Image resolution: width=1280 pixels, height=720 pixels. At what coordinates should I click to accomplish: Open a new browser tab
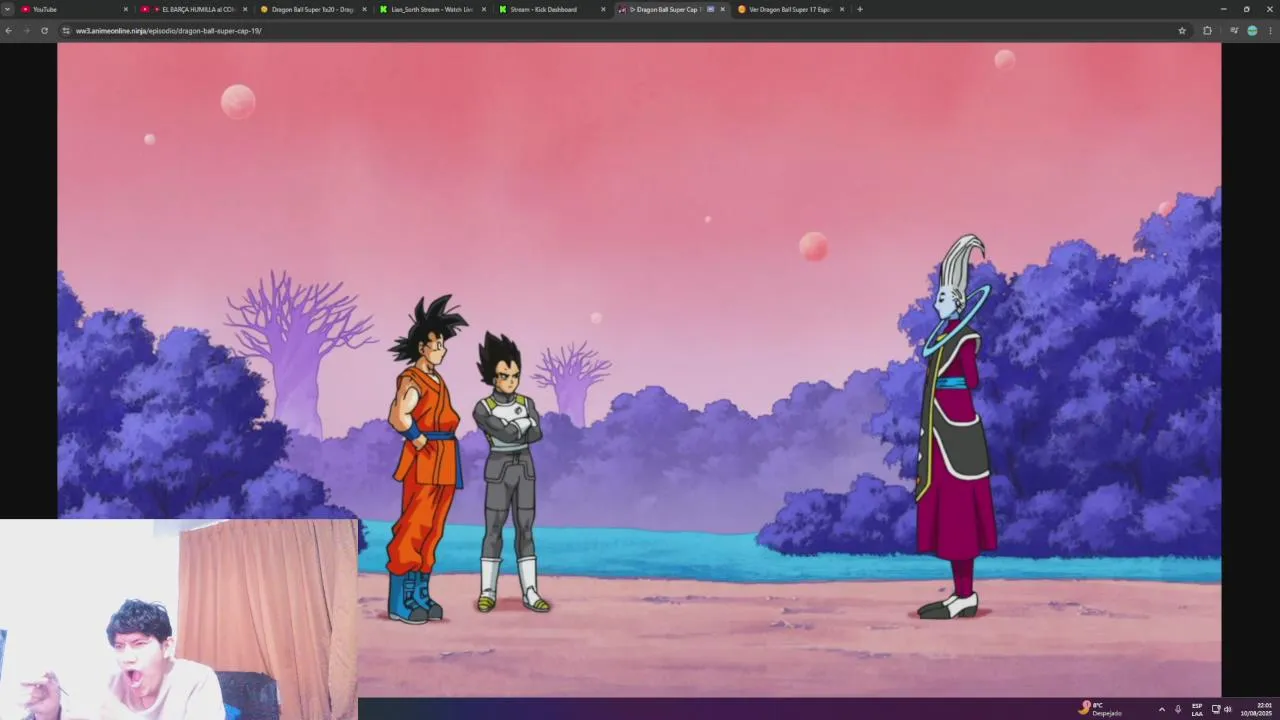coord(860,9)
